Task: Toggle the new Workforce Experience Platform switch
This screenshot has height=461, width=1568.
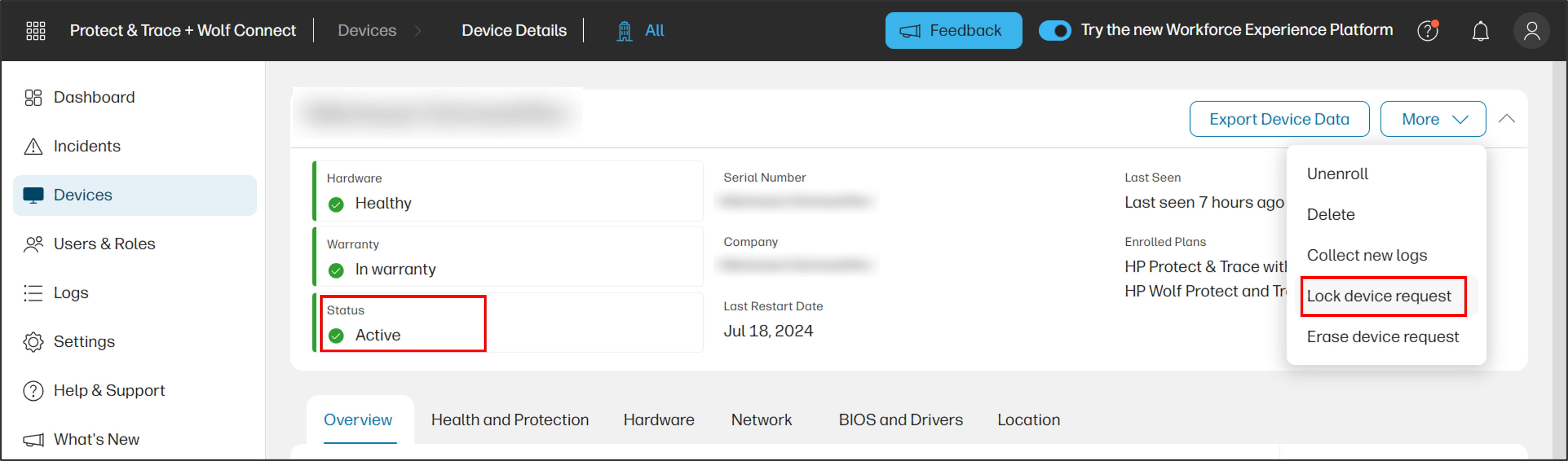Action: point(1055,30)
